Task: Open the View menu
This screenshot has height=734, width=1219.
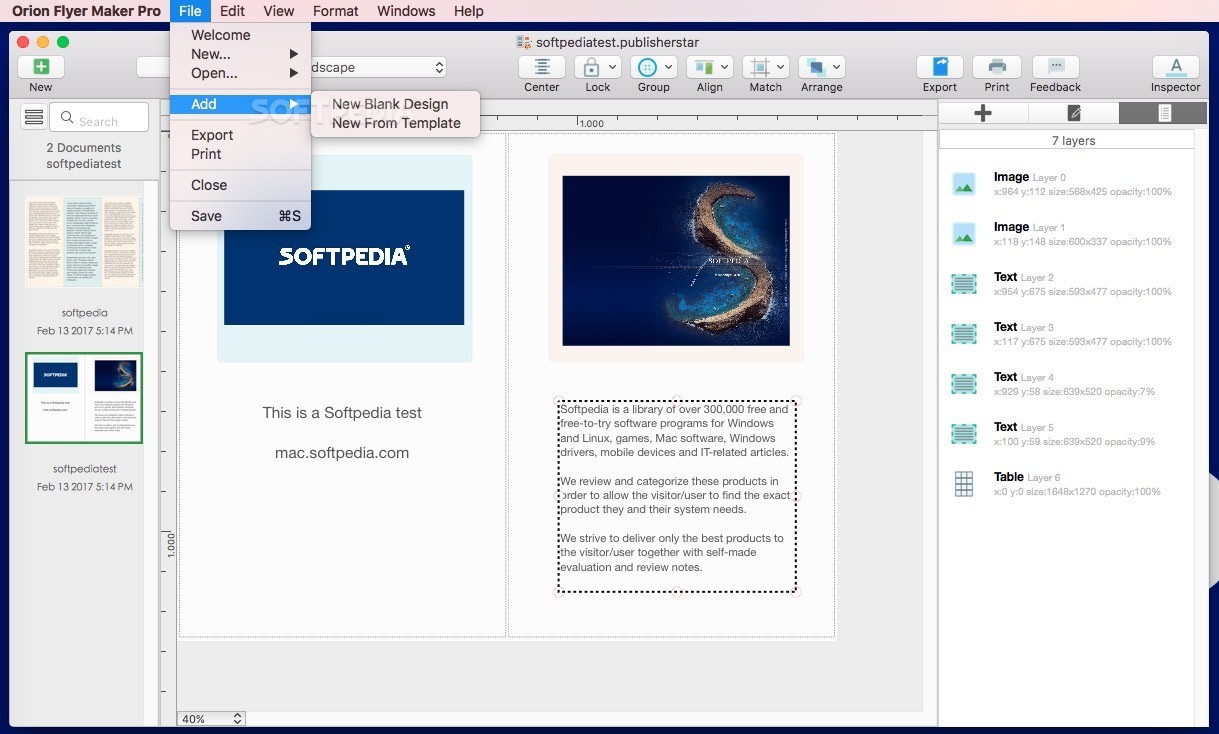Action: tap(279, 11)
